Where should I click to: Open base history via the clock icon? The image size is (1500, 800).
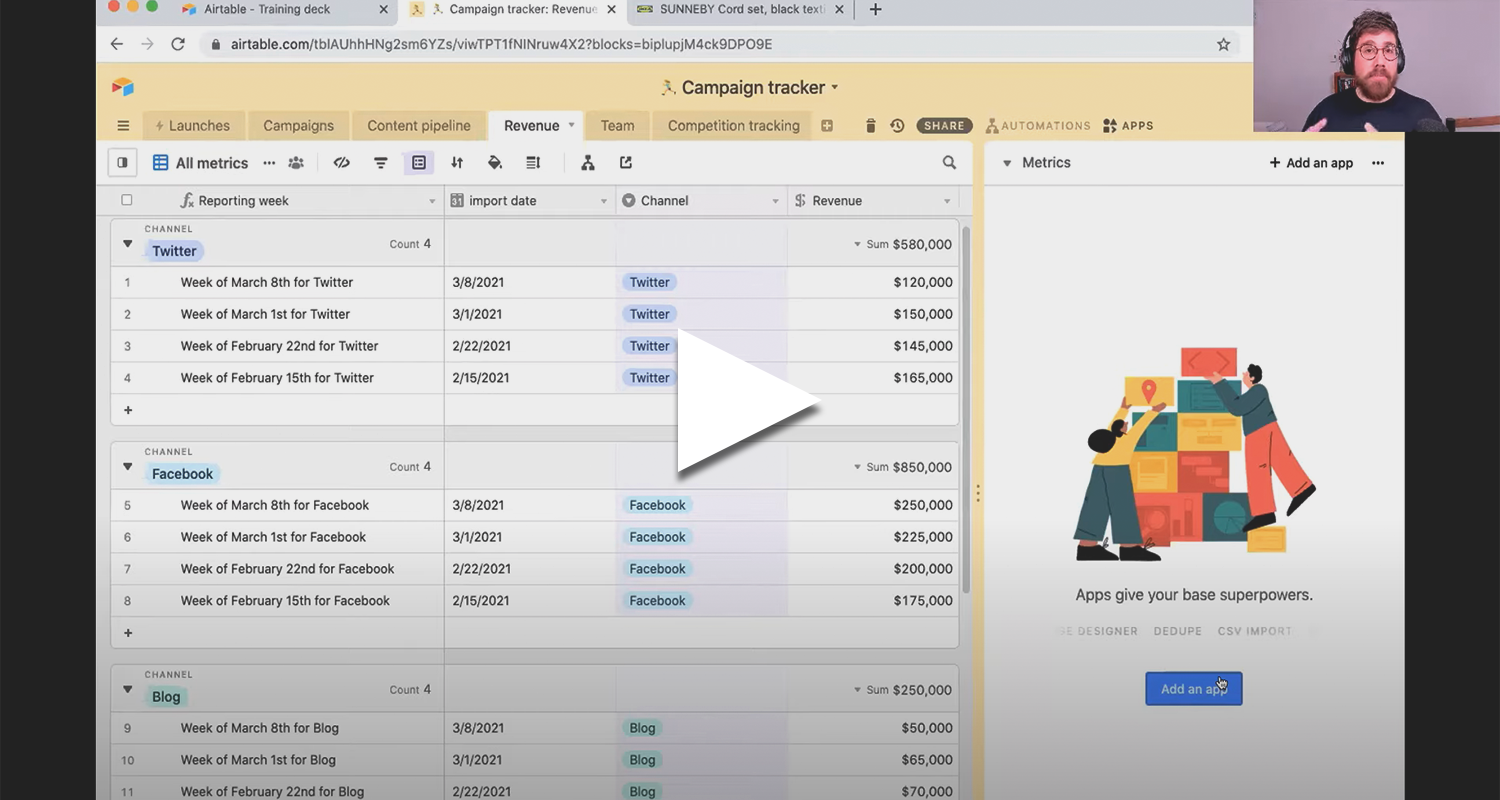click(897, 125)
